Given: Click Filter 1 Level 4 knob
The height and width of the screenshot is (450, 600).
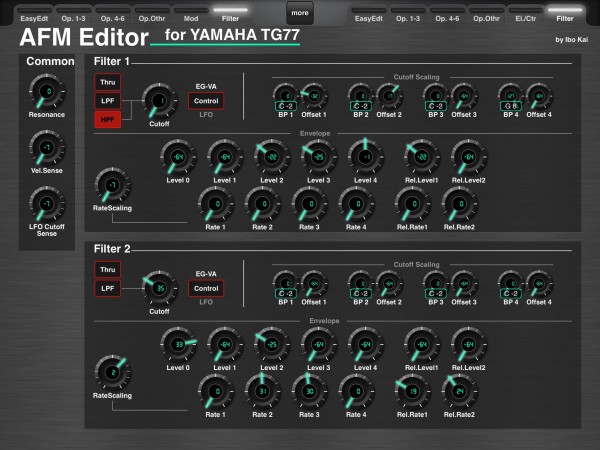Looking at the screenshot, I should 365,157.
